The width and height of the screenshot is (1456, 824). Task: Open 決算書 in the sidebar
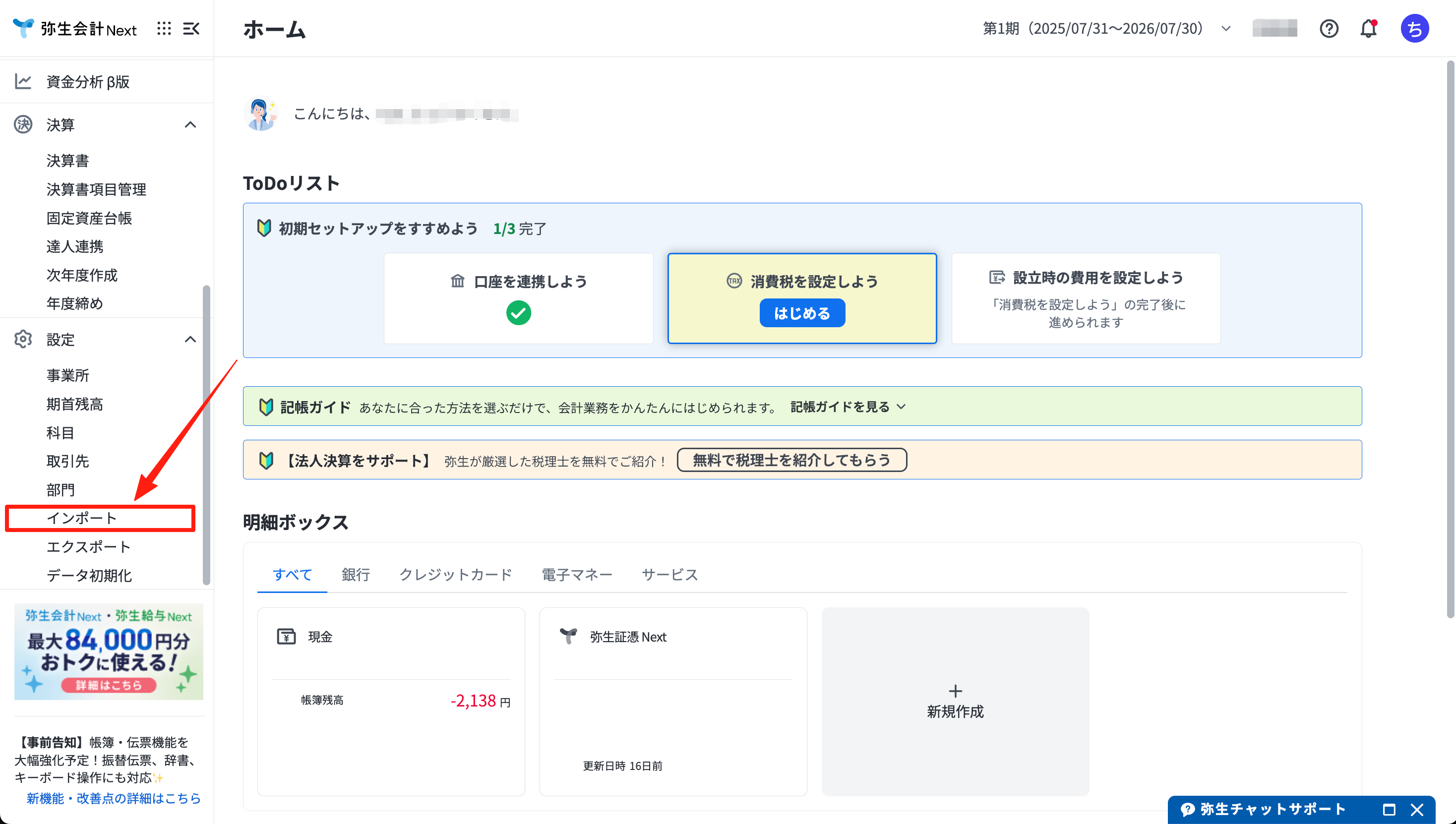coord(68,161)
